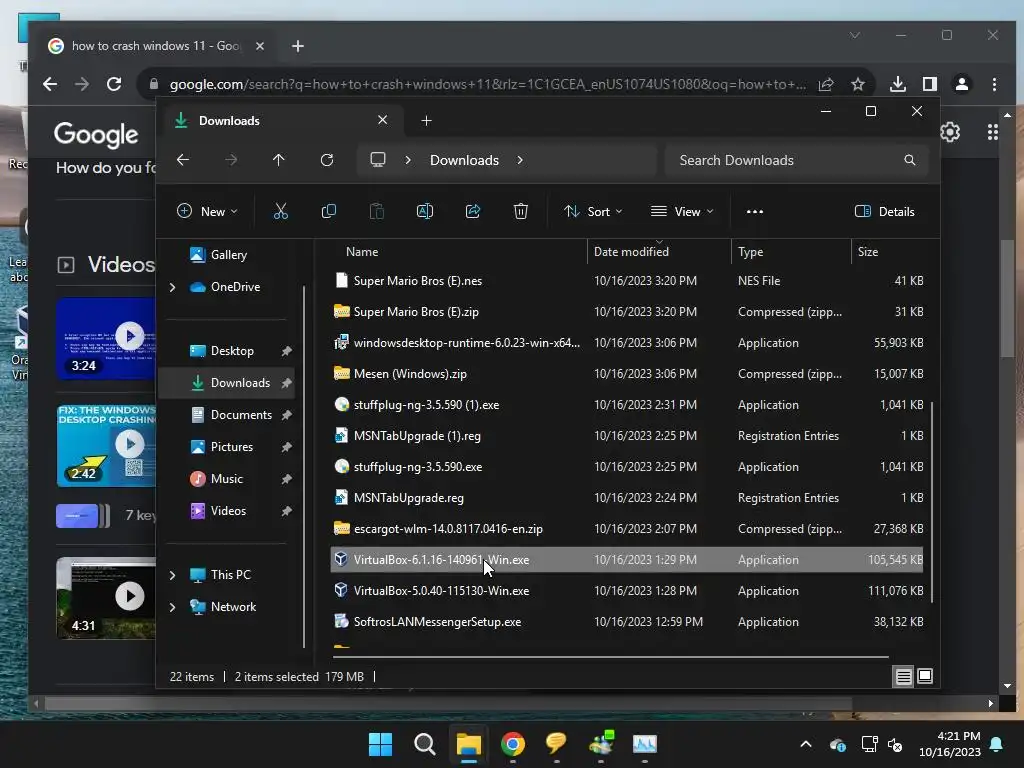Toggle the Details pane

[884, 211]
